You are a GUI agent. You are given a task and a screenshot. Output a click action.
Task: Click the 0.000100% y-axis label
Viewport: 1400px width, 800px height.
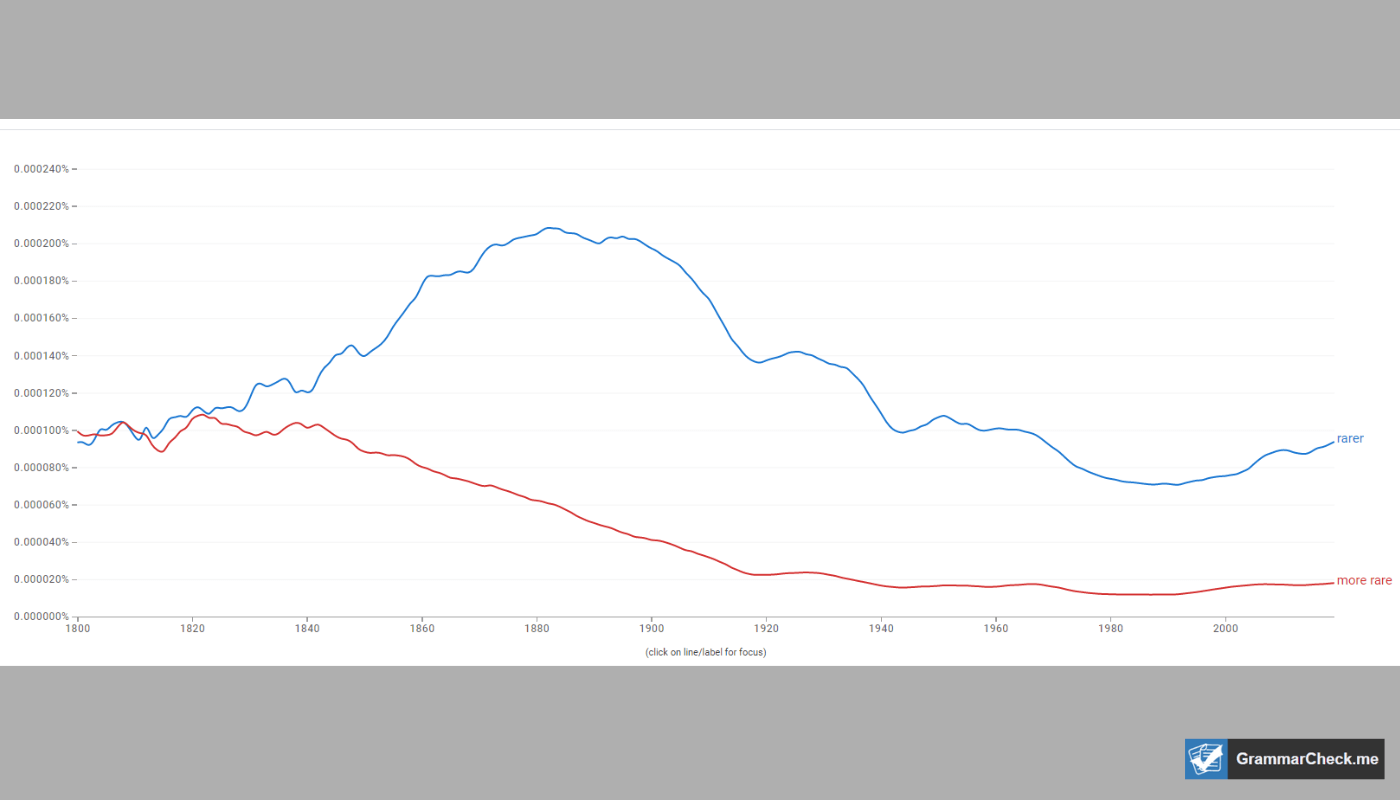(x=41, y=430)
